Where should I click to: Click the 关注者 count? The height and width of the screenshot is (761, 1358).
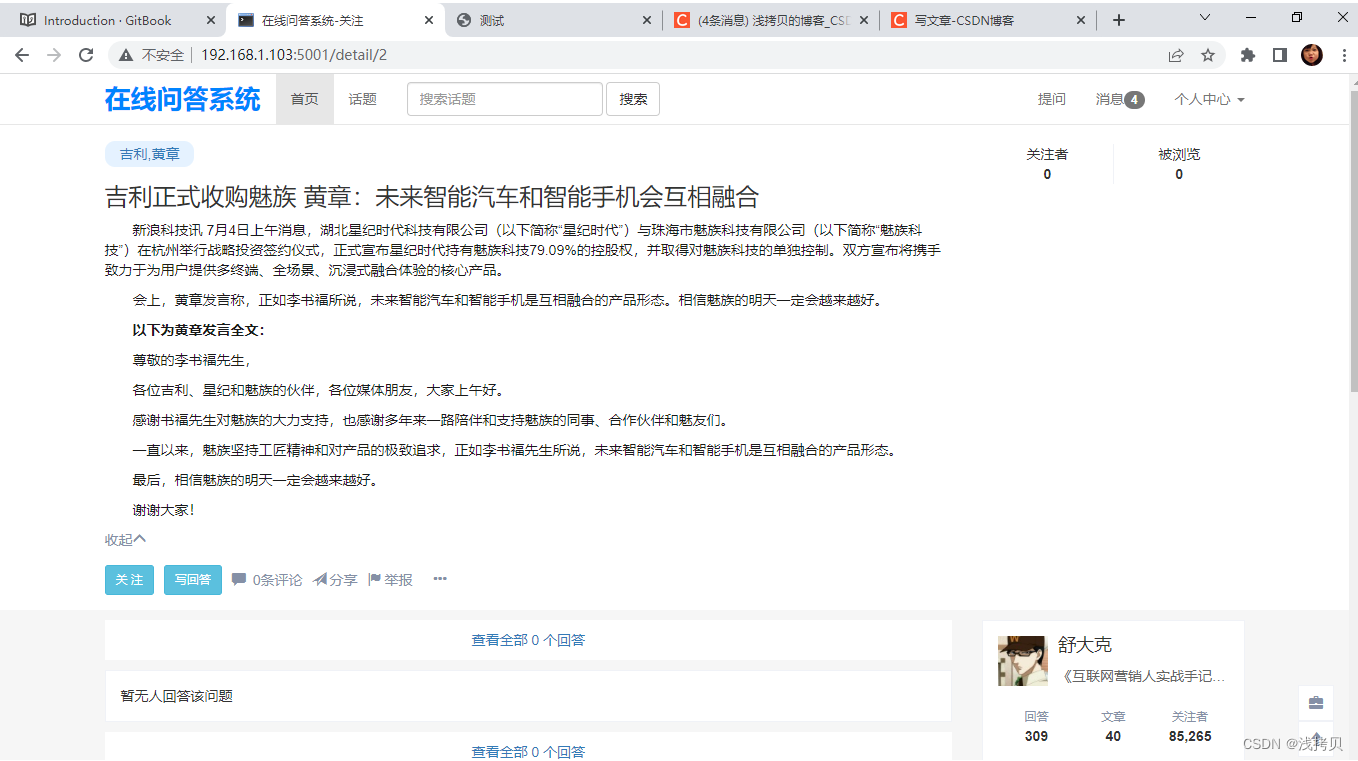point(1047,174)
